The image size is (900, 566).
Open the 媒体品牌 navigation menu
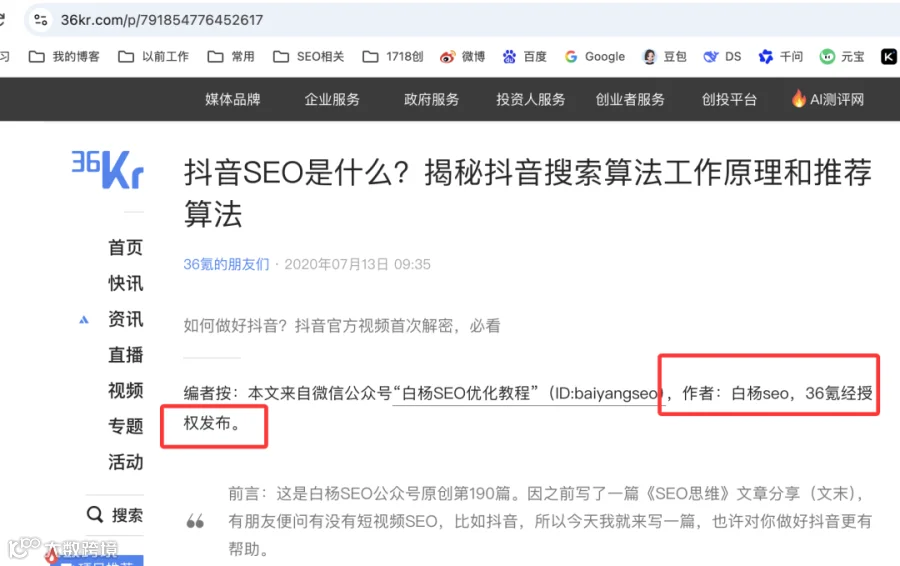tap(232, 99)
